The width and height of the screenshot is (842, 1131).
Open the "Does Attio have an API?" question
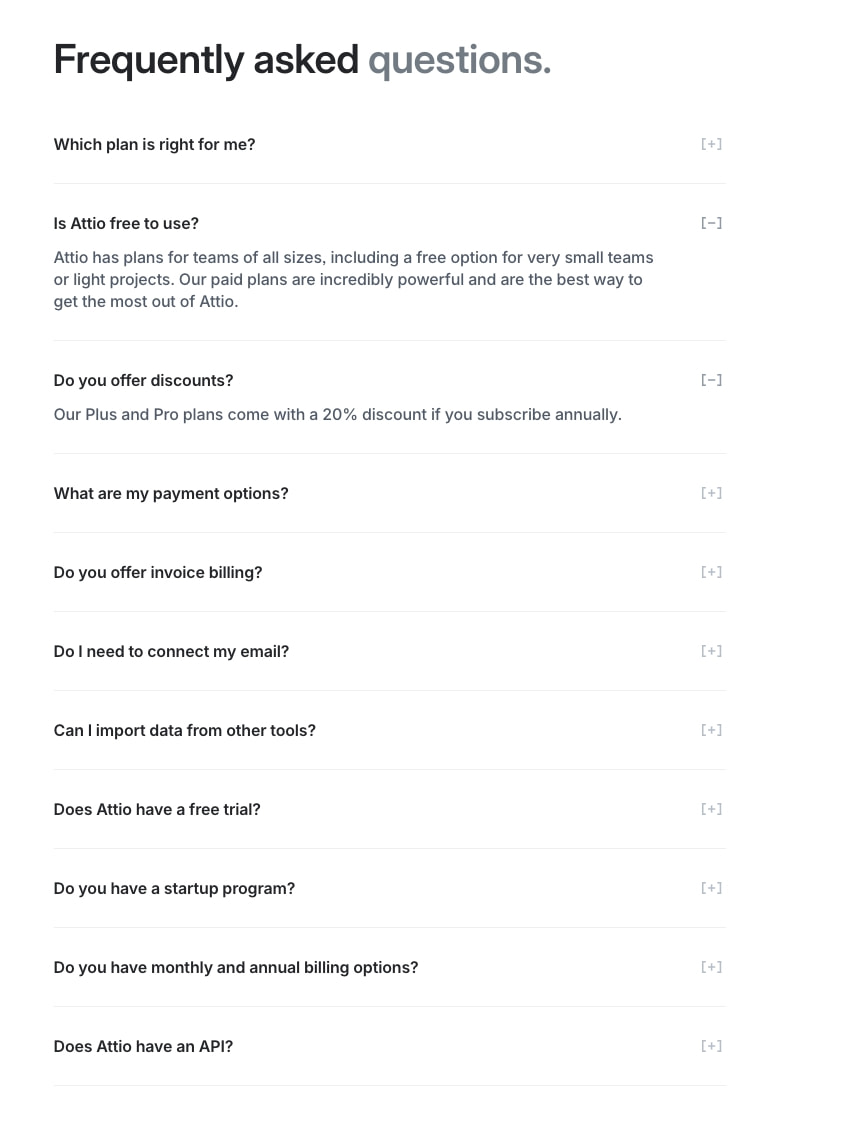144,1046
